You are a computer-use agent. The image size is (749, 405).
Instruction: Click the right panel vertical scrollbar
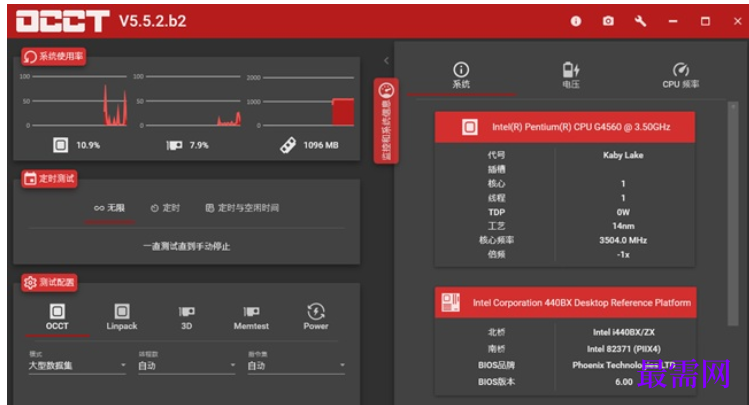(x=733, y=214)
